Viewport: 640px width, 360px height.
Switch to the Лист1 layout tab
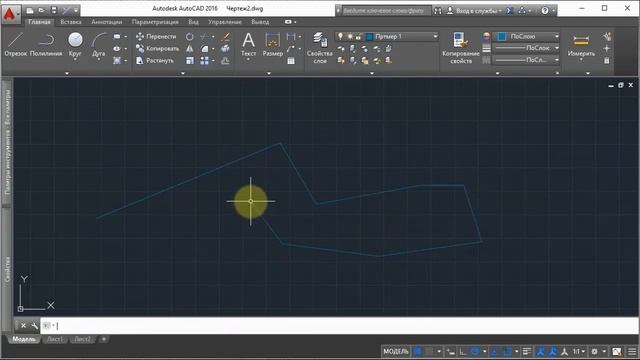[55, 339]
